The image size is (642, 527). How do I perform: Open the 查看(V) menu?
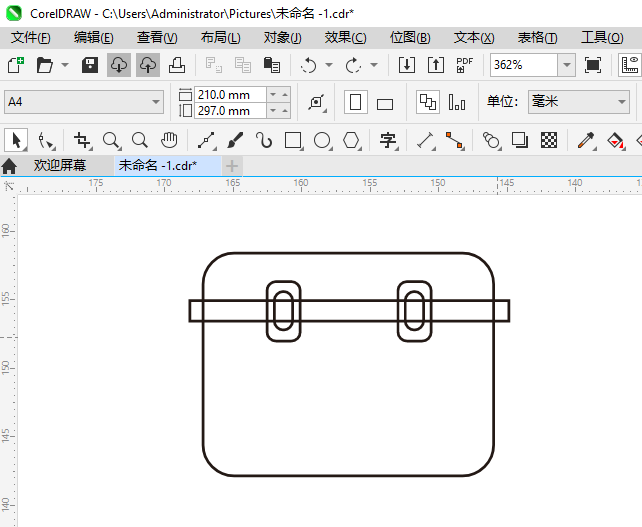157,38
